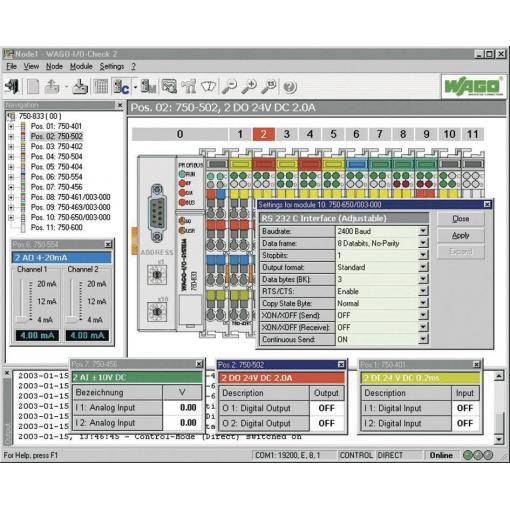
Task: Click the zoom in magnifier icon
Action: point(249,87)
